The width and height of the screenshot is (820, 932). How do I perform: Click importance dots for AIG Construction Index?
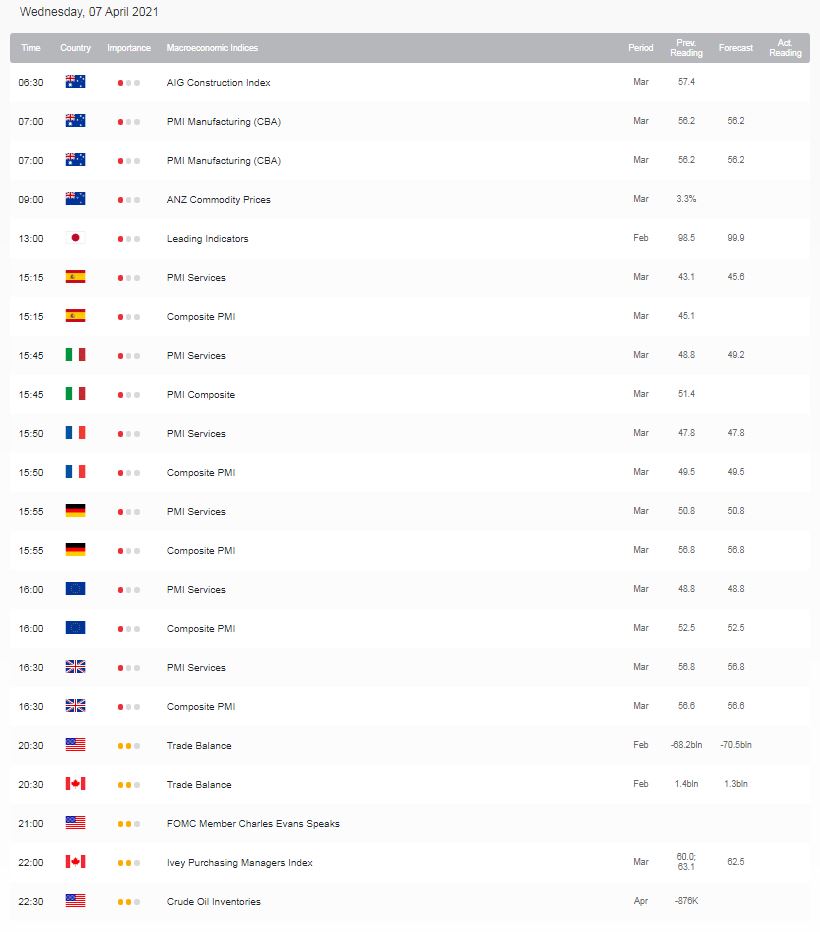click(128, 83)
